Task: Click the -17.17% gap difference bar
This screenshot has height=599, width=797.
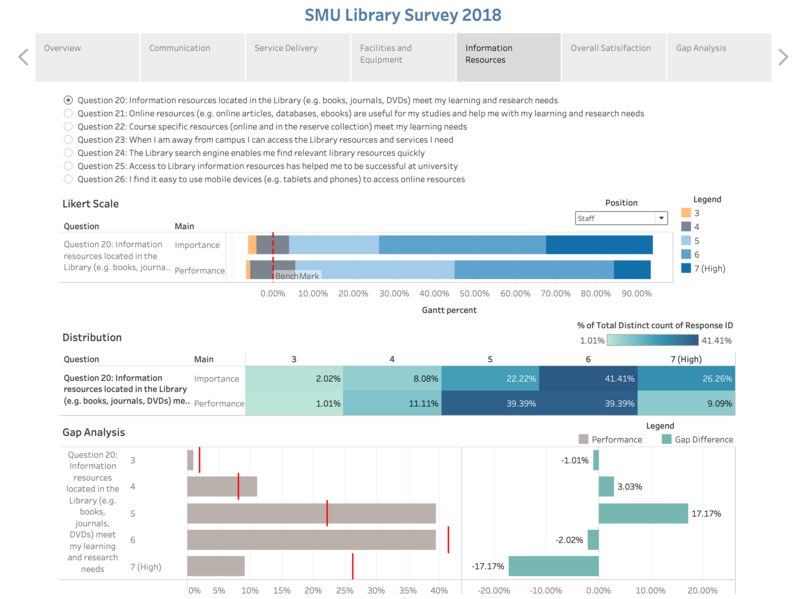Action: click(x=554, y=566)
